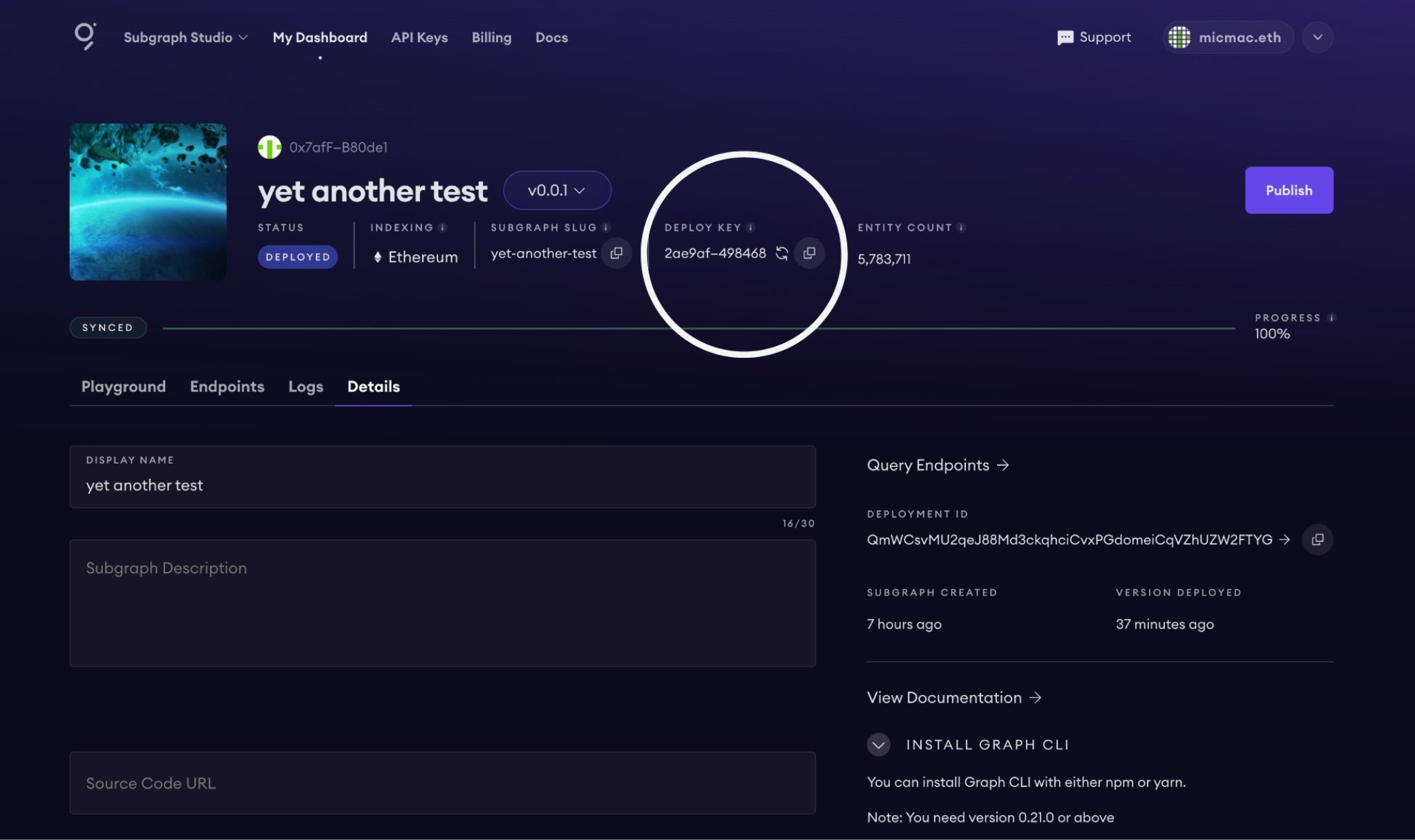Image resolution: width=1415 pixels, height=840 pixels.
Task: Click The Graph logo in top left
Action: [86, 37]
